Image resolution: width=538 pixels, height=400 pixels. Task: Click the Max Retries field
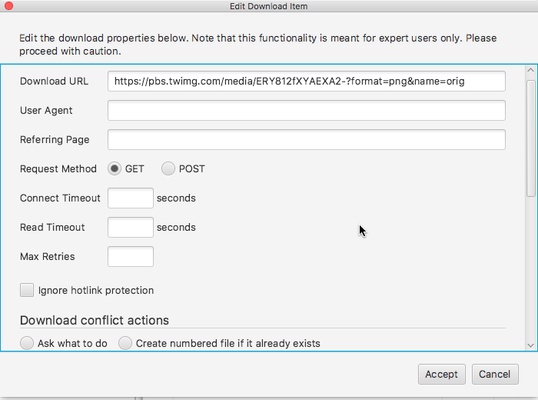click(130, 256)
